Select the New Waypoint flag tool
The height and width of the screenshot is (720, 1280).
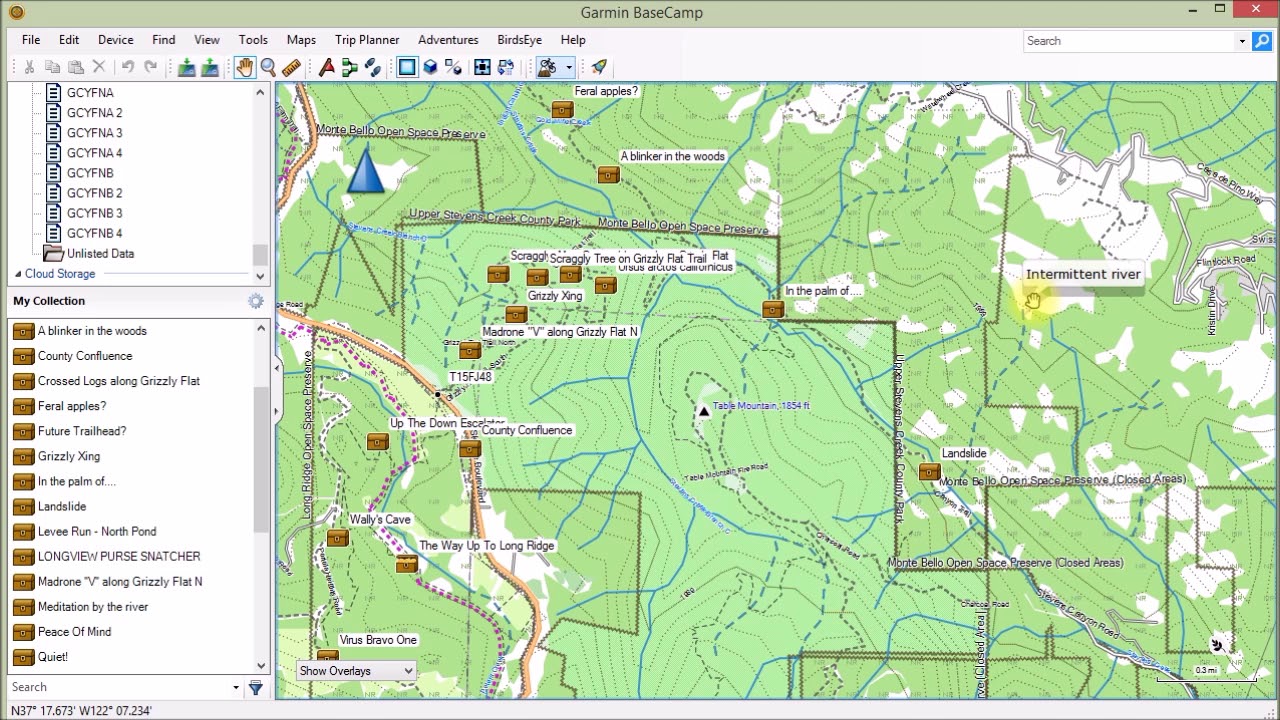[326, 67]
